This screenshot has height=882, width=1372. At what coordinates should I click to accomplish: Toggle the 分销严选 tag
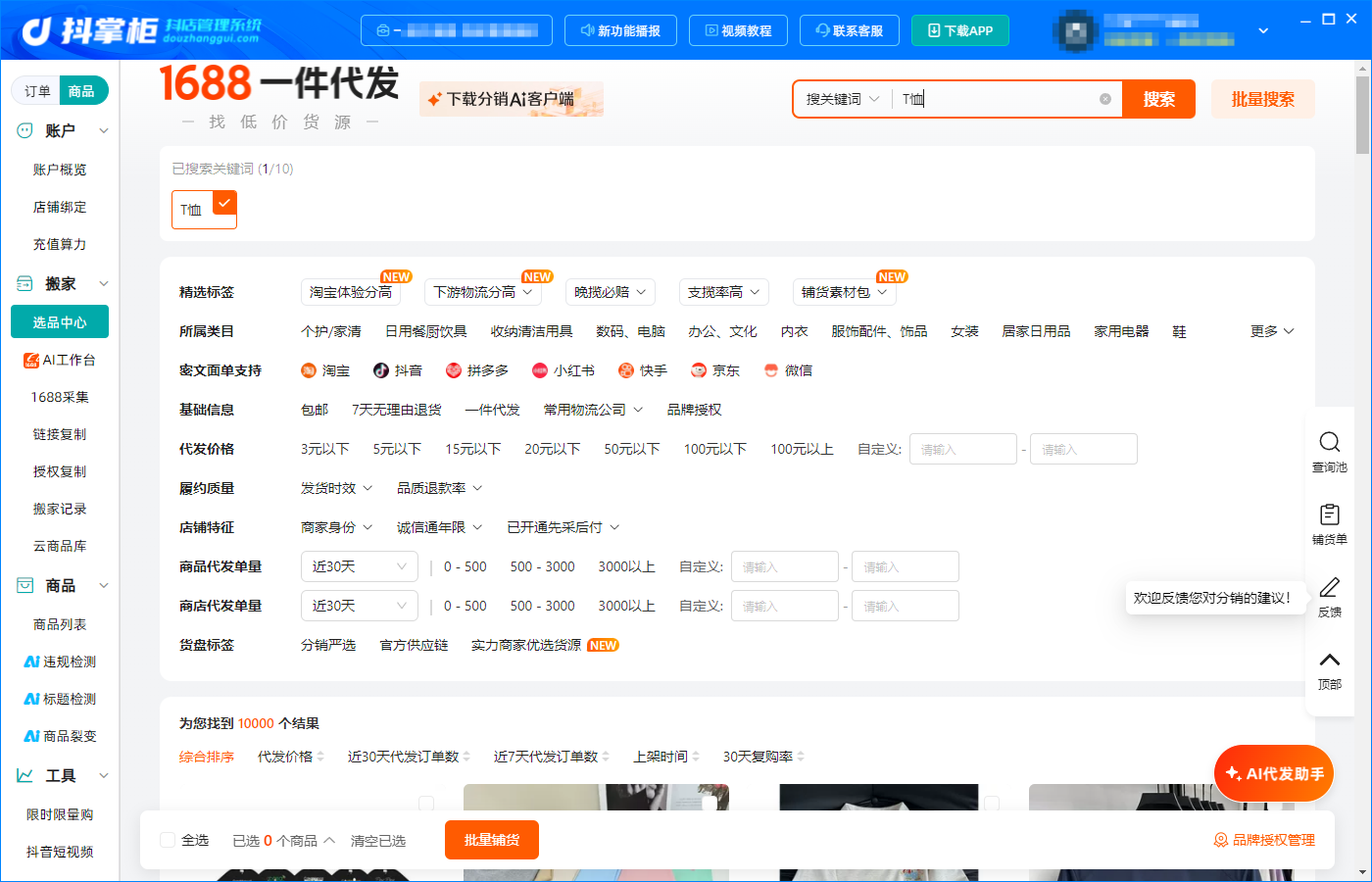(x=328, y=645)
